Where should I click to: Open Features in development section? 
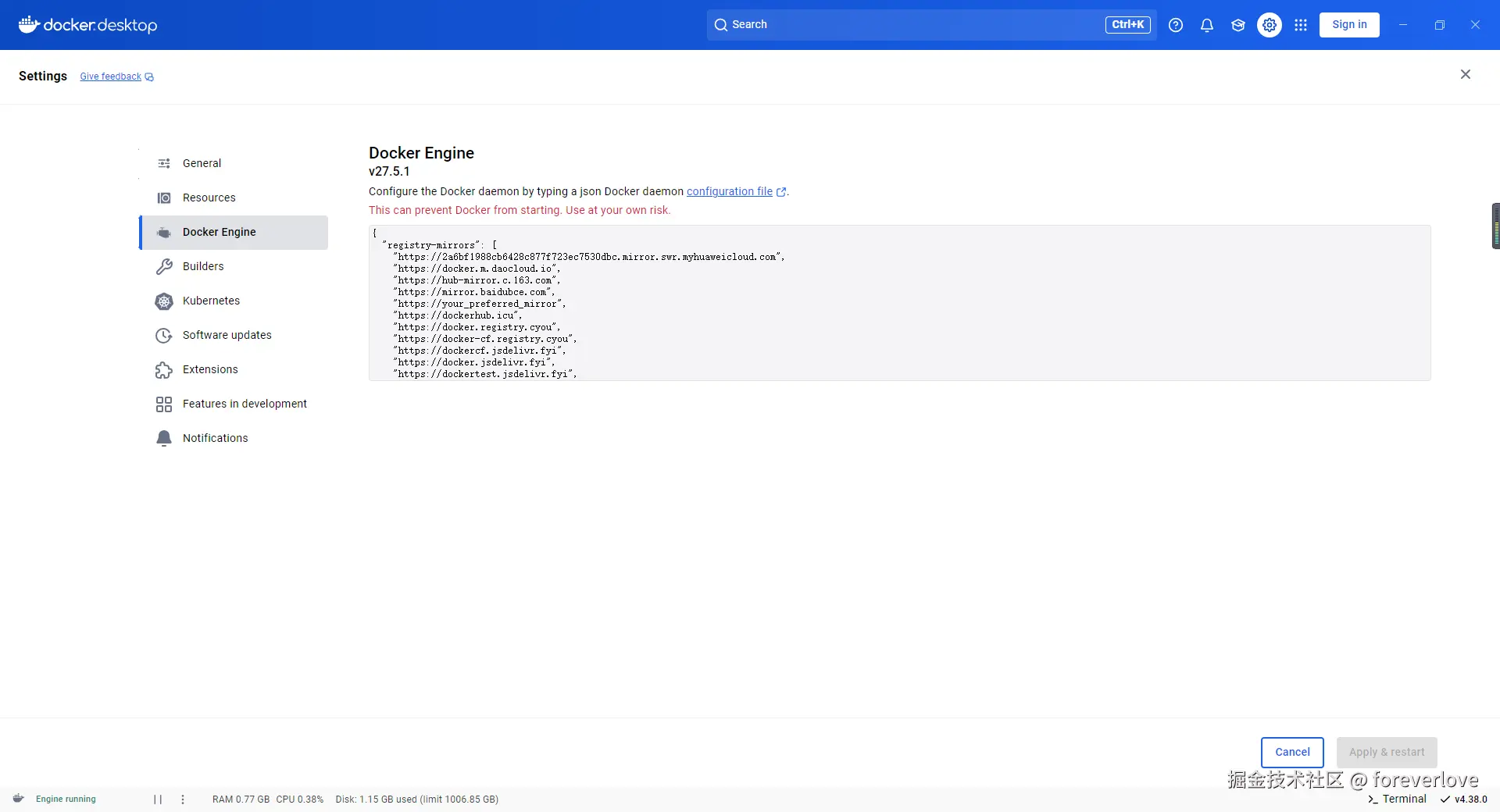point(234,404)
